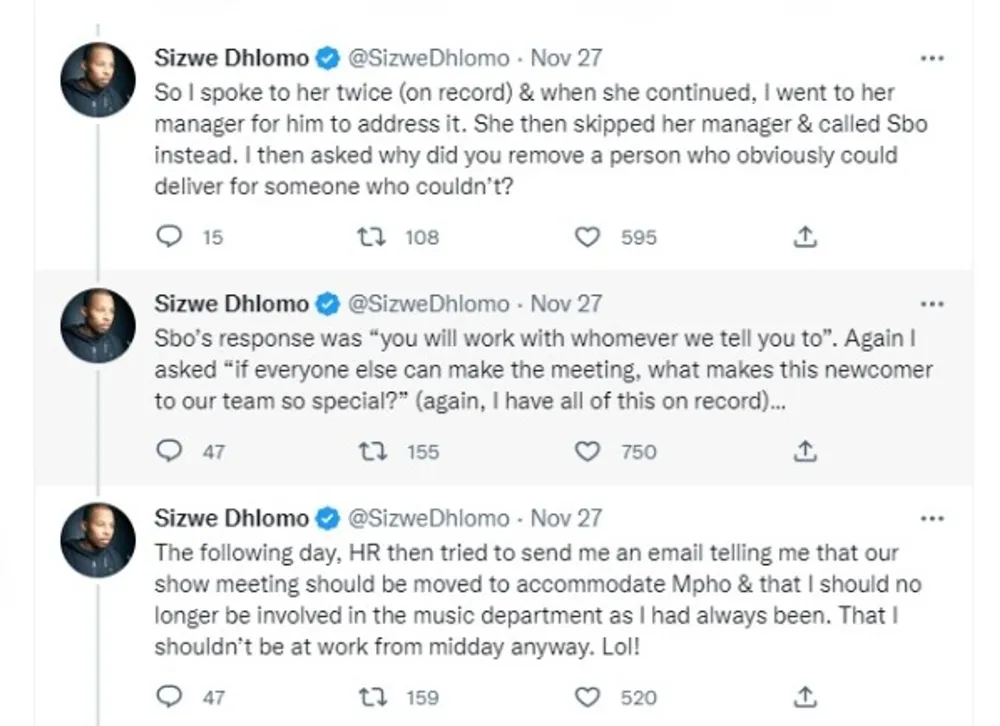1000x726 pixels.
Task: Open the Nov 27 timestamp of third tweet
Action: [566, 518]
